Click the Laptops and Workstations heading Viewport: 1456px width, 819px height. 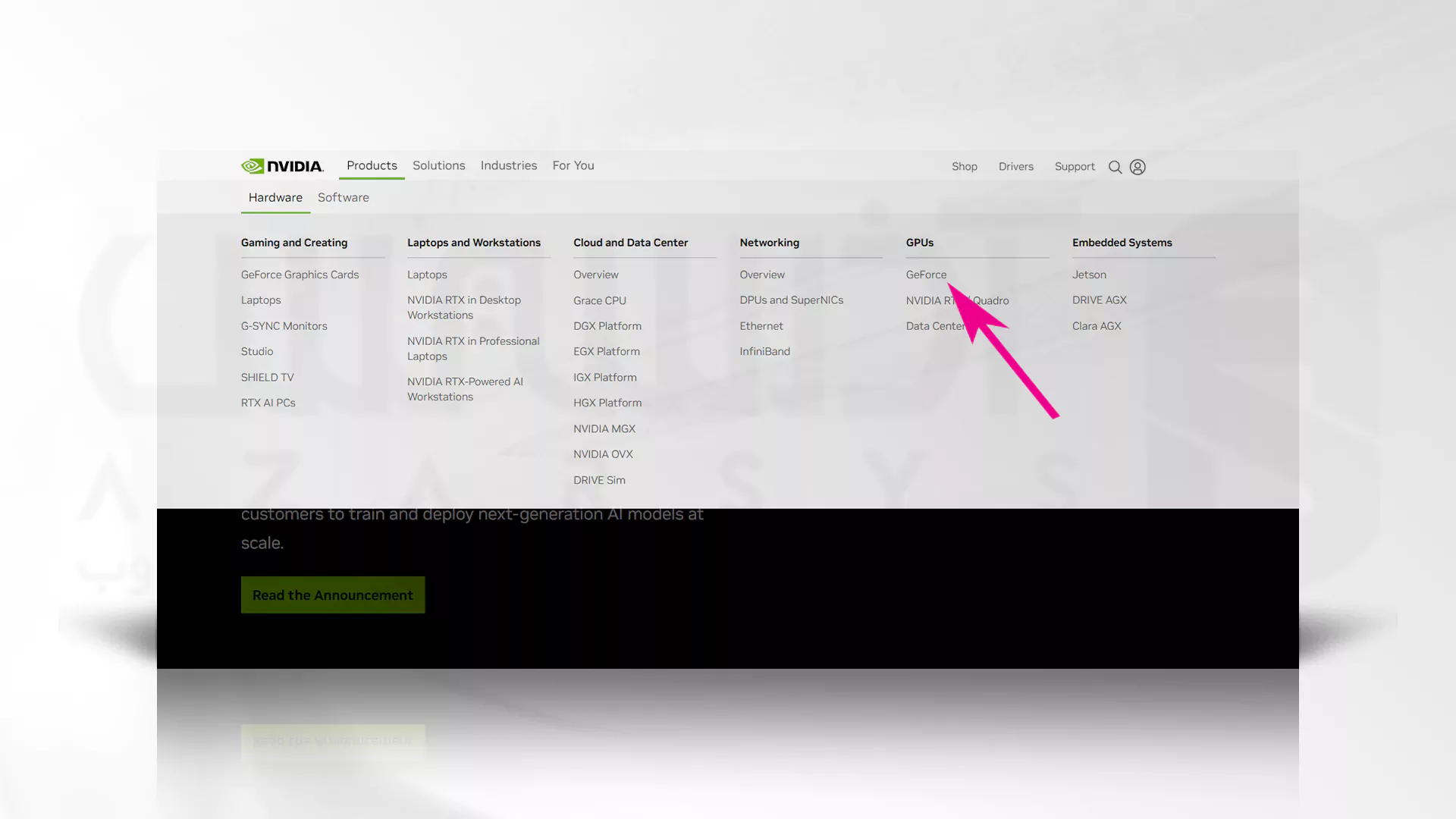click(474, 243)
